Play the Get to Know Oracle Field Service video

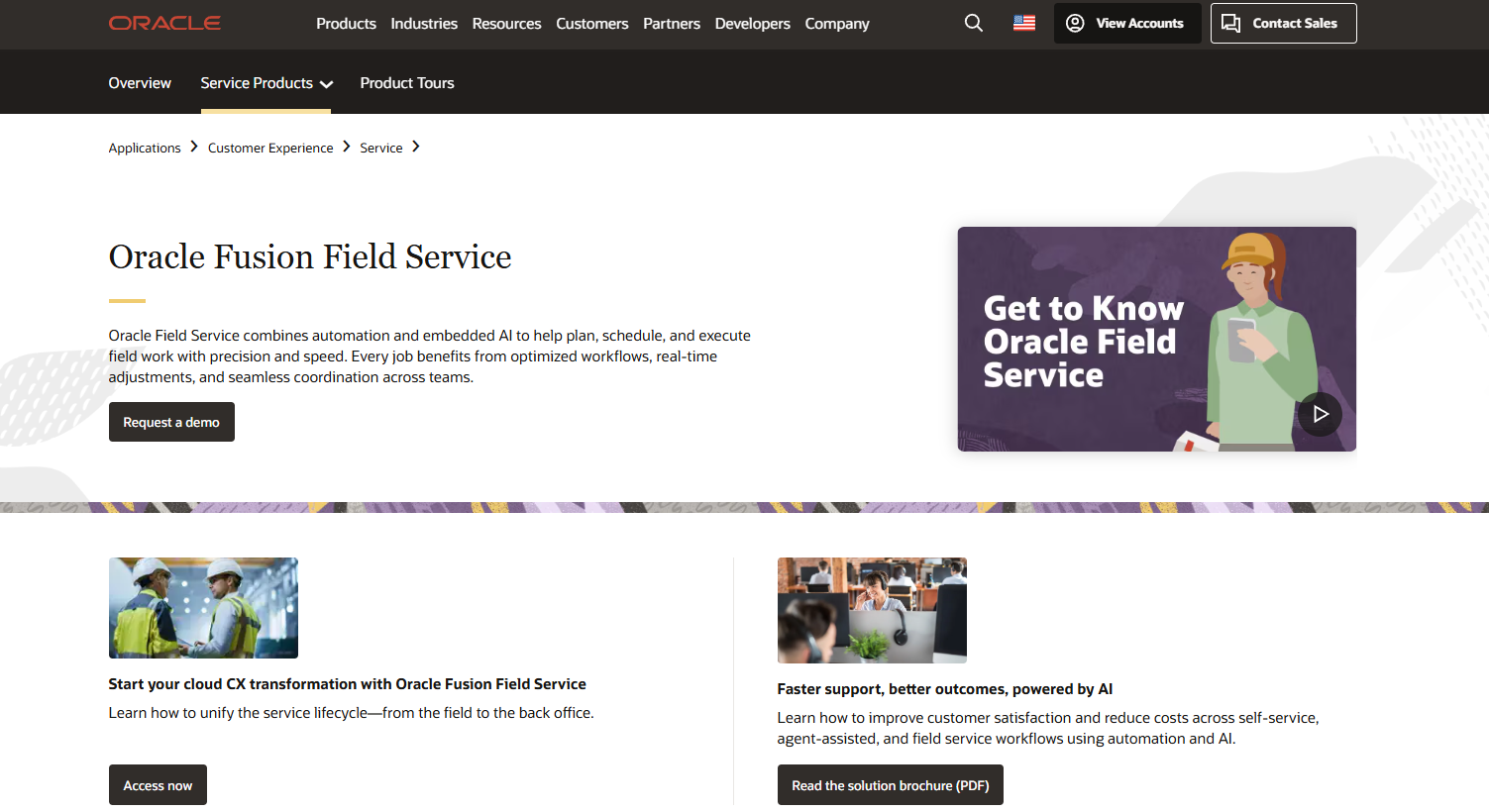1320,414
